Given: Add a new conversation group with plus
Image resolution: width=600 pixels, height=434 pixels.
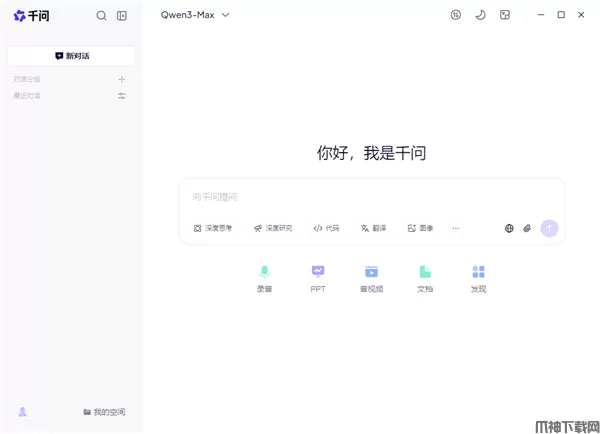Looking at the screenshot, I should pyautogui.click(x=122, y=79).
